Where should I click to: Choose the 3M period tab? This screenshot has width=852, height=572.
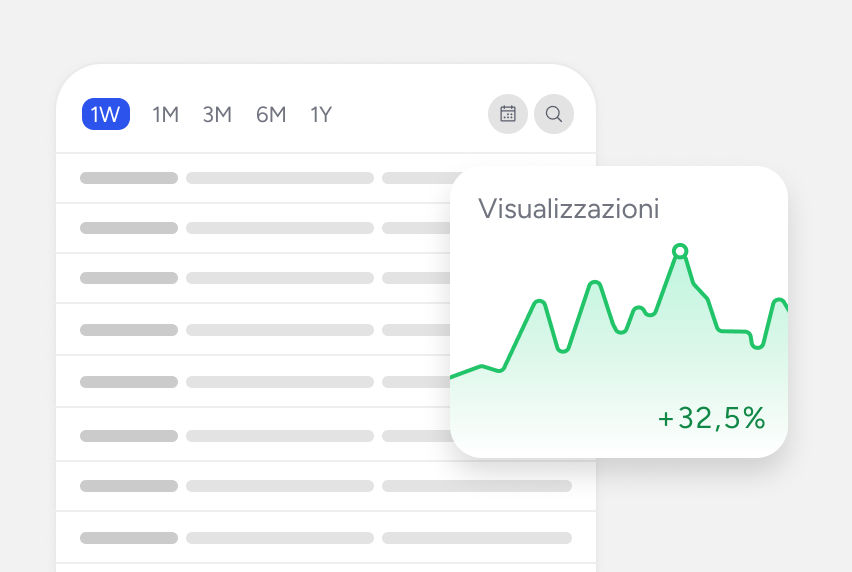[x=217, y=115]
